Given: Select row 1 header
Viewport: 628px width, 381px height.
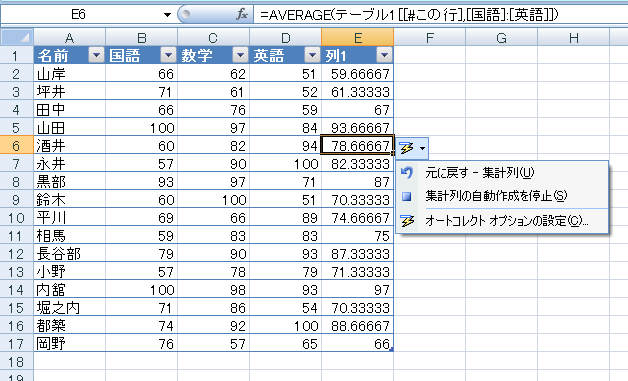Looking at the screenshot, I should pyautogui.click(x=17, y=55).
